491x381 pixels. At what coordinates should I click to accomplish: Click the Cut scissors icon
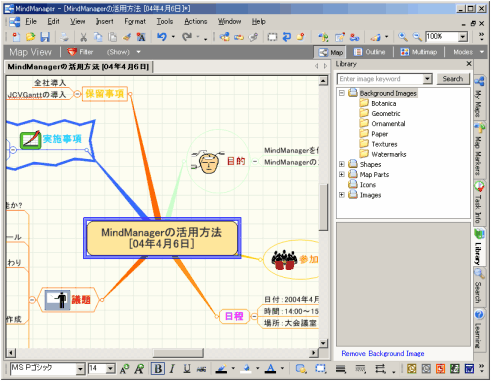[83, 37]
